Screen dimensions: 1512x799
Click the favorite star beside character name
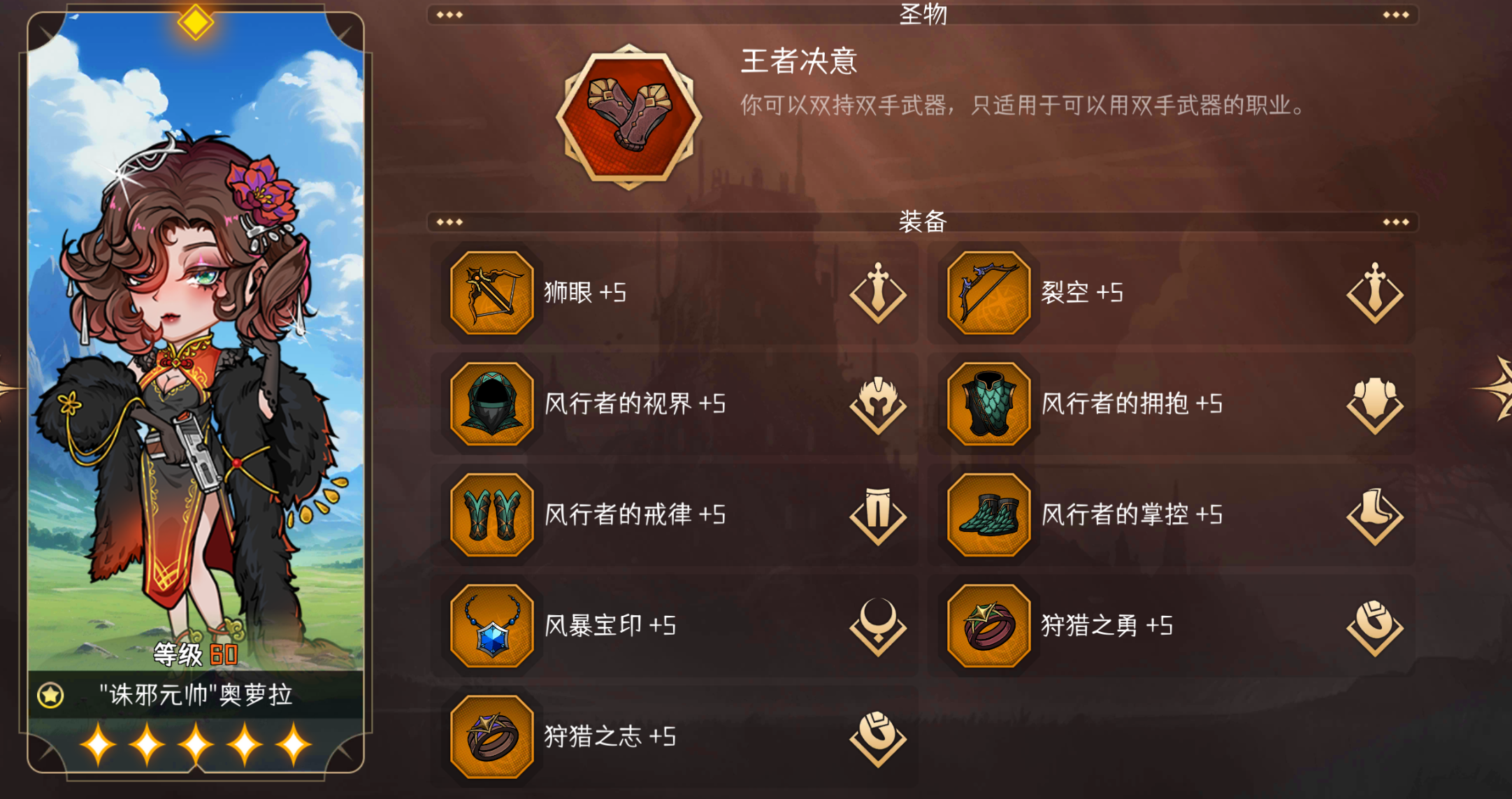(50, 695)
